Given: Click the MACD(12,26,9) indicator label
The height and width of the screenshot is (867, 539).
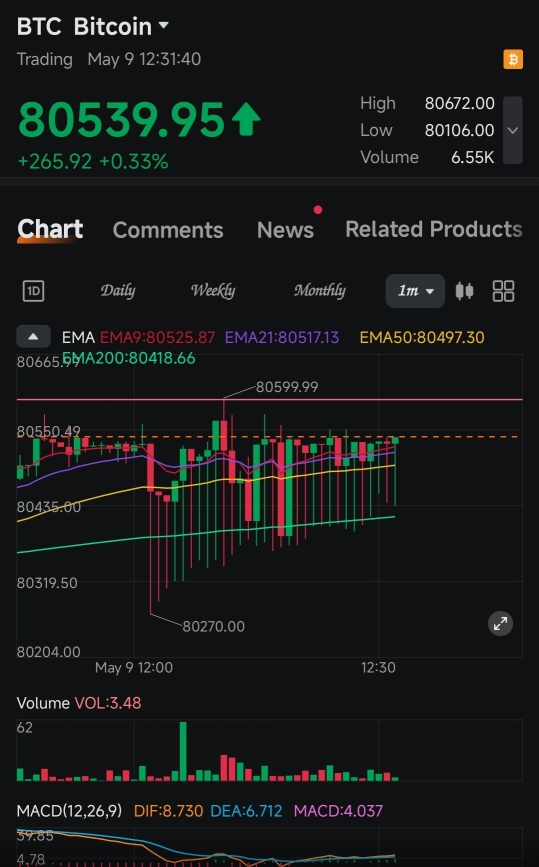Looking at the screenshot, I should click(x=69, y=811).
